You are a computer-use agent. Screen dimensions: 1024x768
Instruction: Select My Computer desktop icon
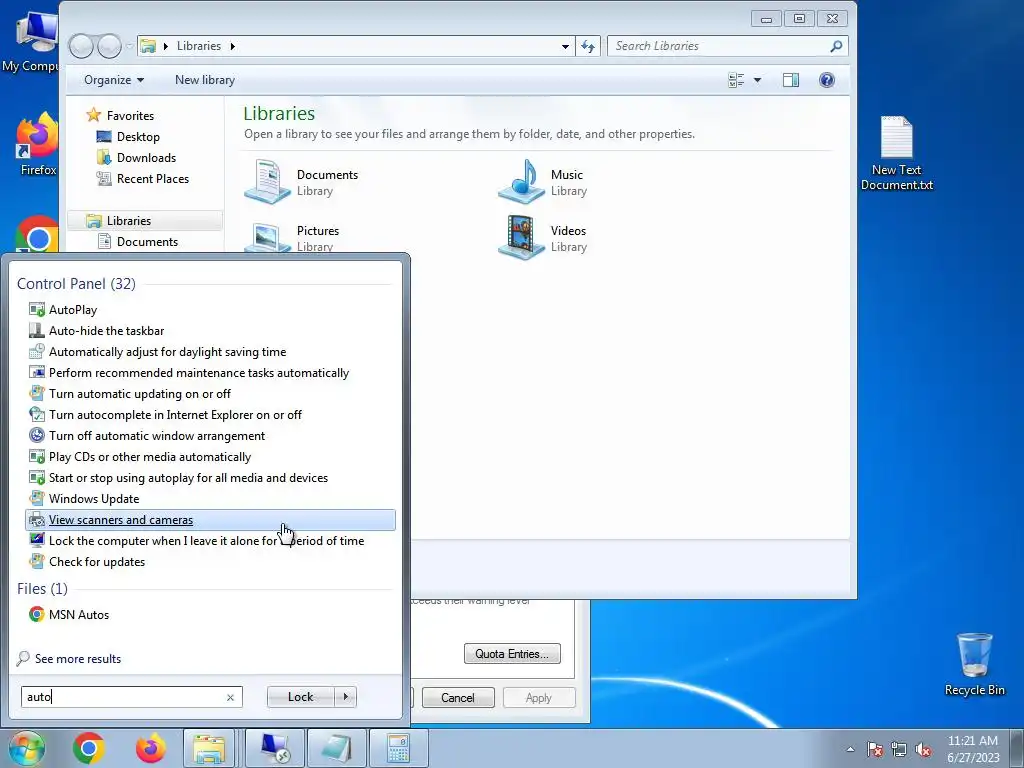pos(29,42)
